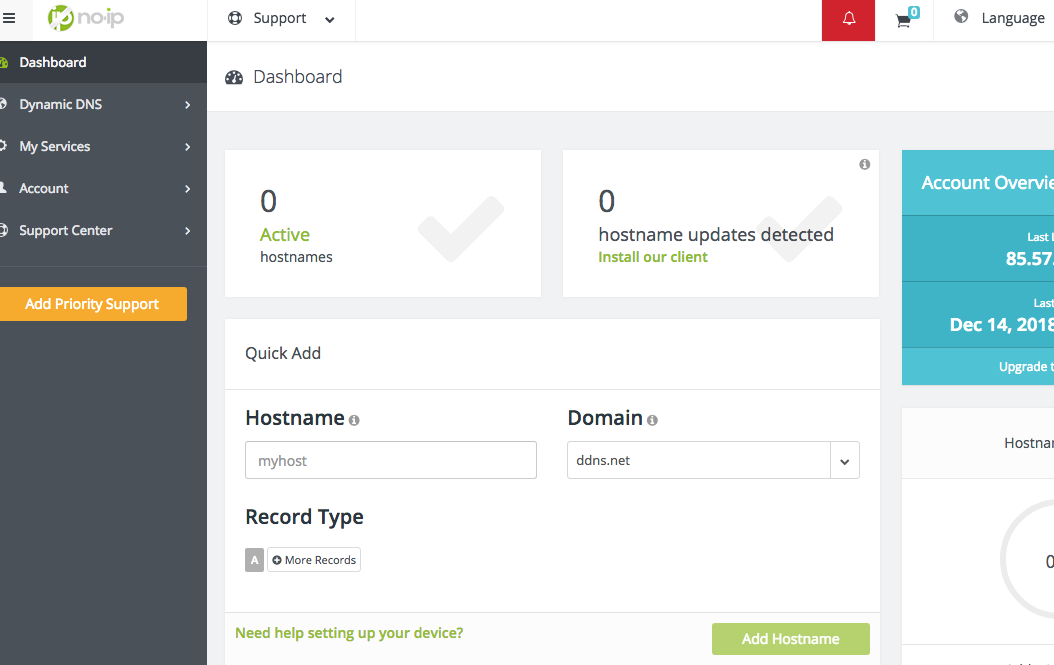Click the Add Hostname button
Image resolution: width=1054 pixels, height=665 pixels.
pos(790,639)
